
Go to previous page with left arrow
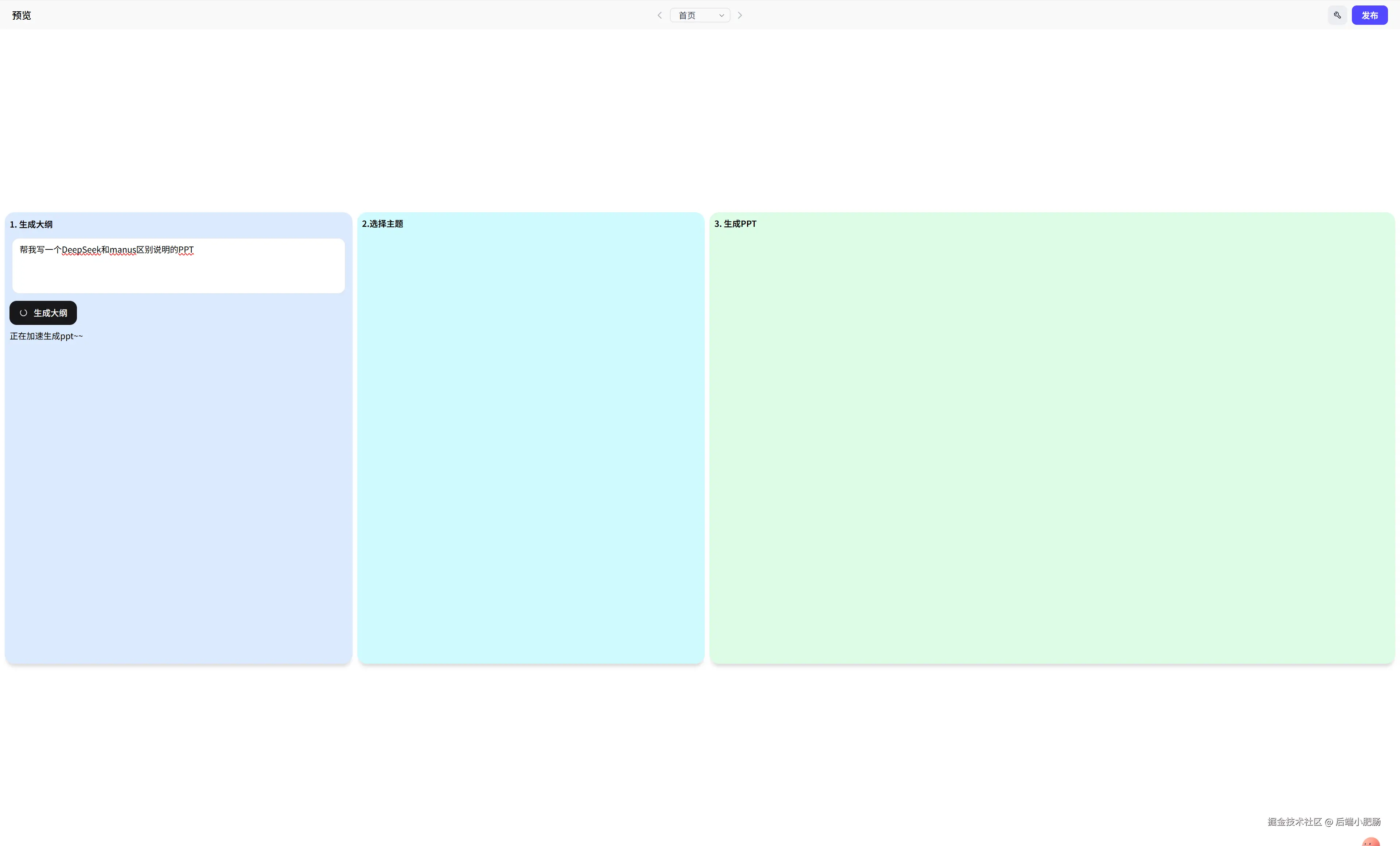pyautogui.click(x=659, y=15)
